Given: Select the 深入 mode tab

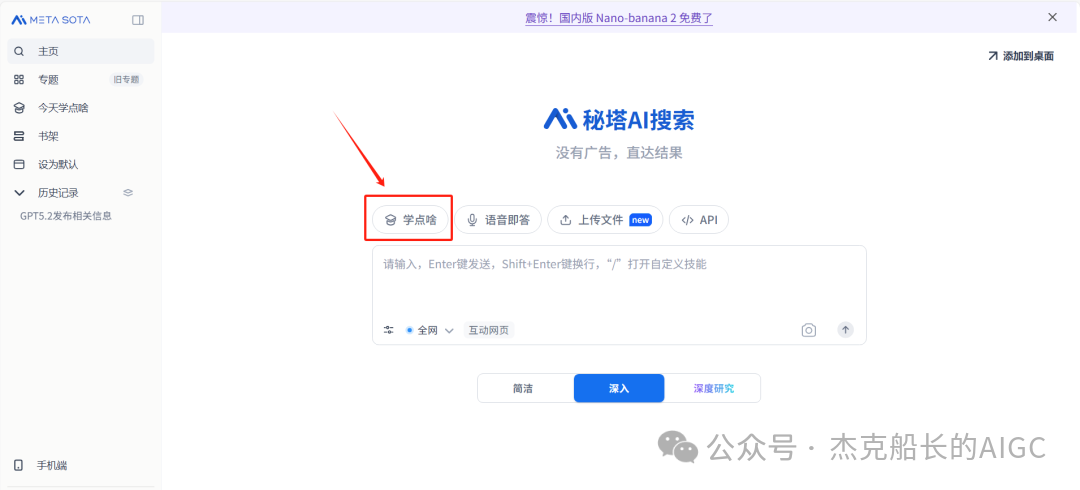Looking at the screenshot, I should [x=619, y=388].
